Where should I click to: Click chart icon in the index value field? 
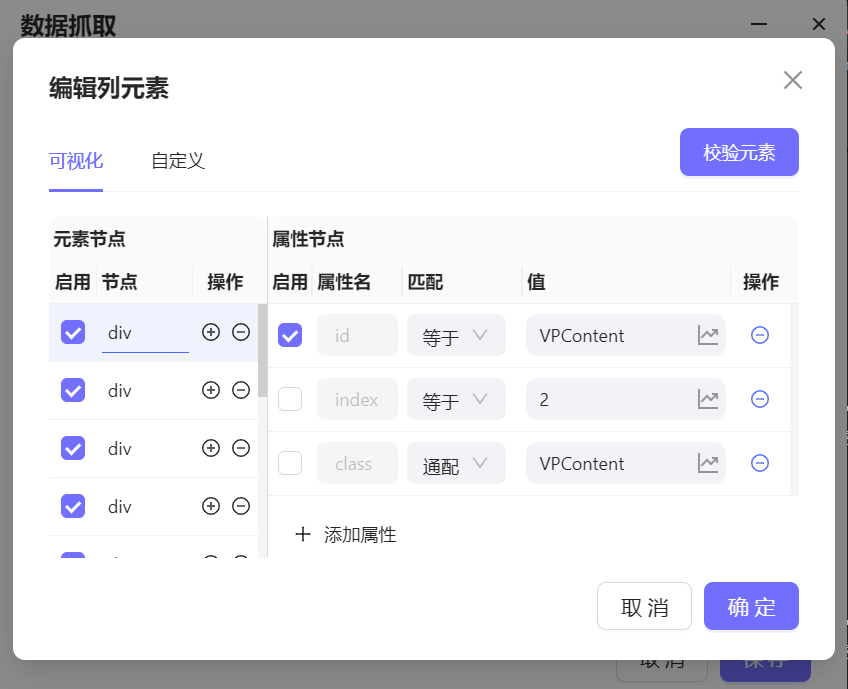[708, 400]
